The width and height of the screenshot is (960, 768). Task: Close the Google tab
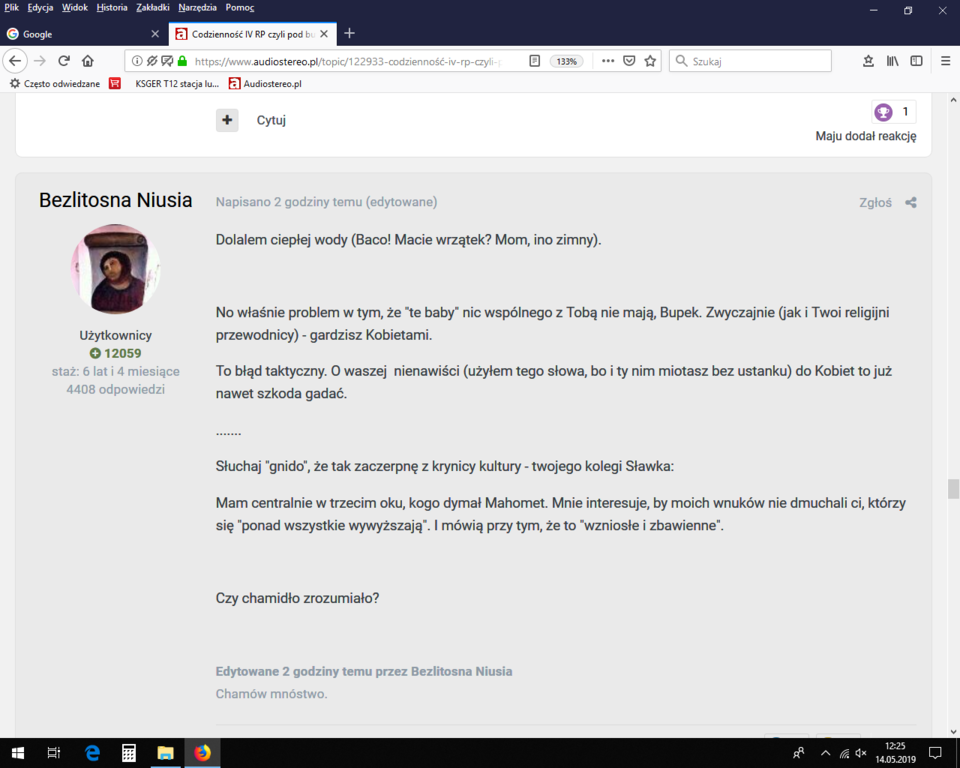tap(155, 34)
